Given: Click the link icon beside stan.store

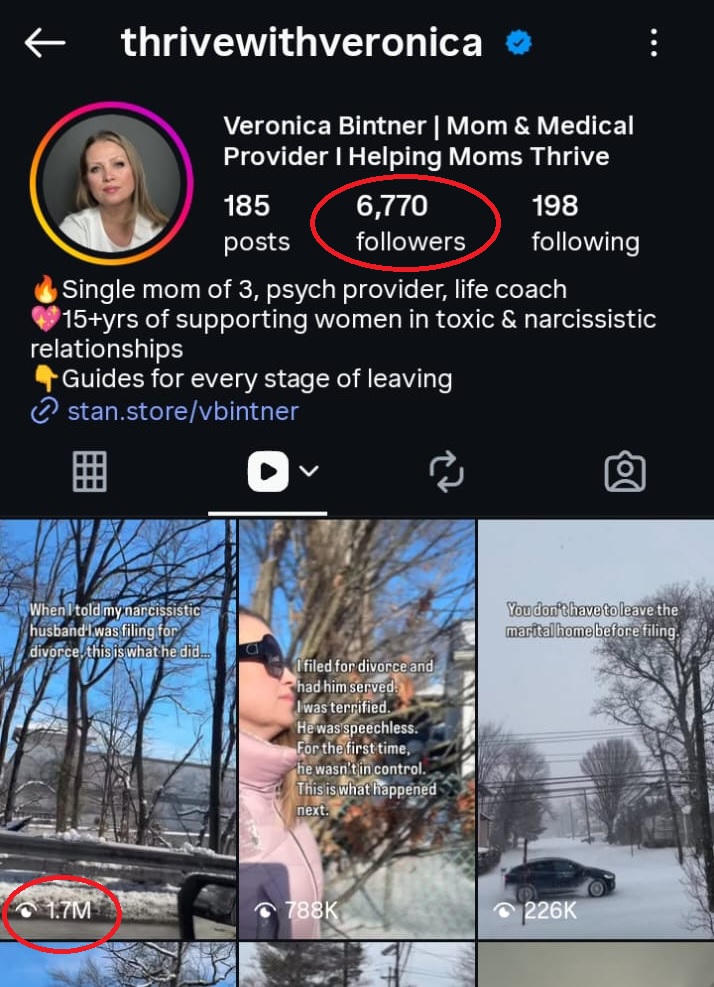Looking at the screenshot, I should [45, 411].
